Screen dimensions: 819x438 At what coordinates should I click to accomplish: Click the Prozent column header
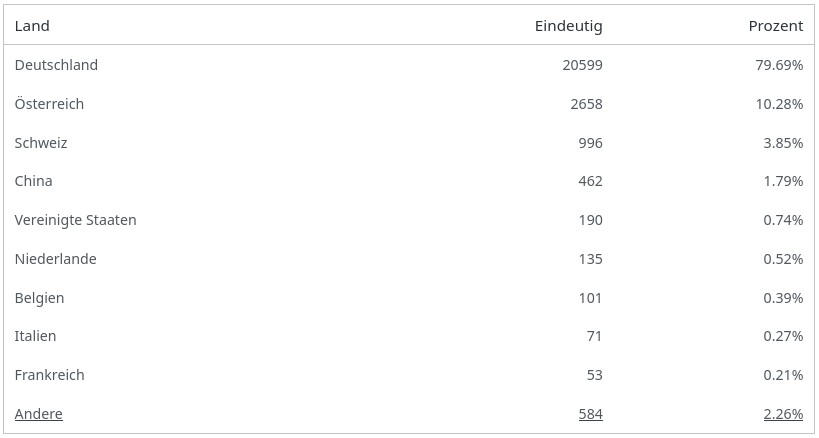775,26
